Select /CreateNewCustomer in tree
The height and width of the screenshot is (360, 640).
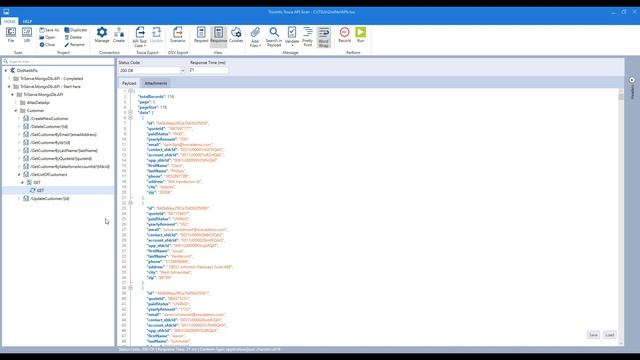(49, 118)
